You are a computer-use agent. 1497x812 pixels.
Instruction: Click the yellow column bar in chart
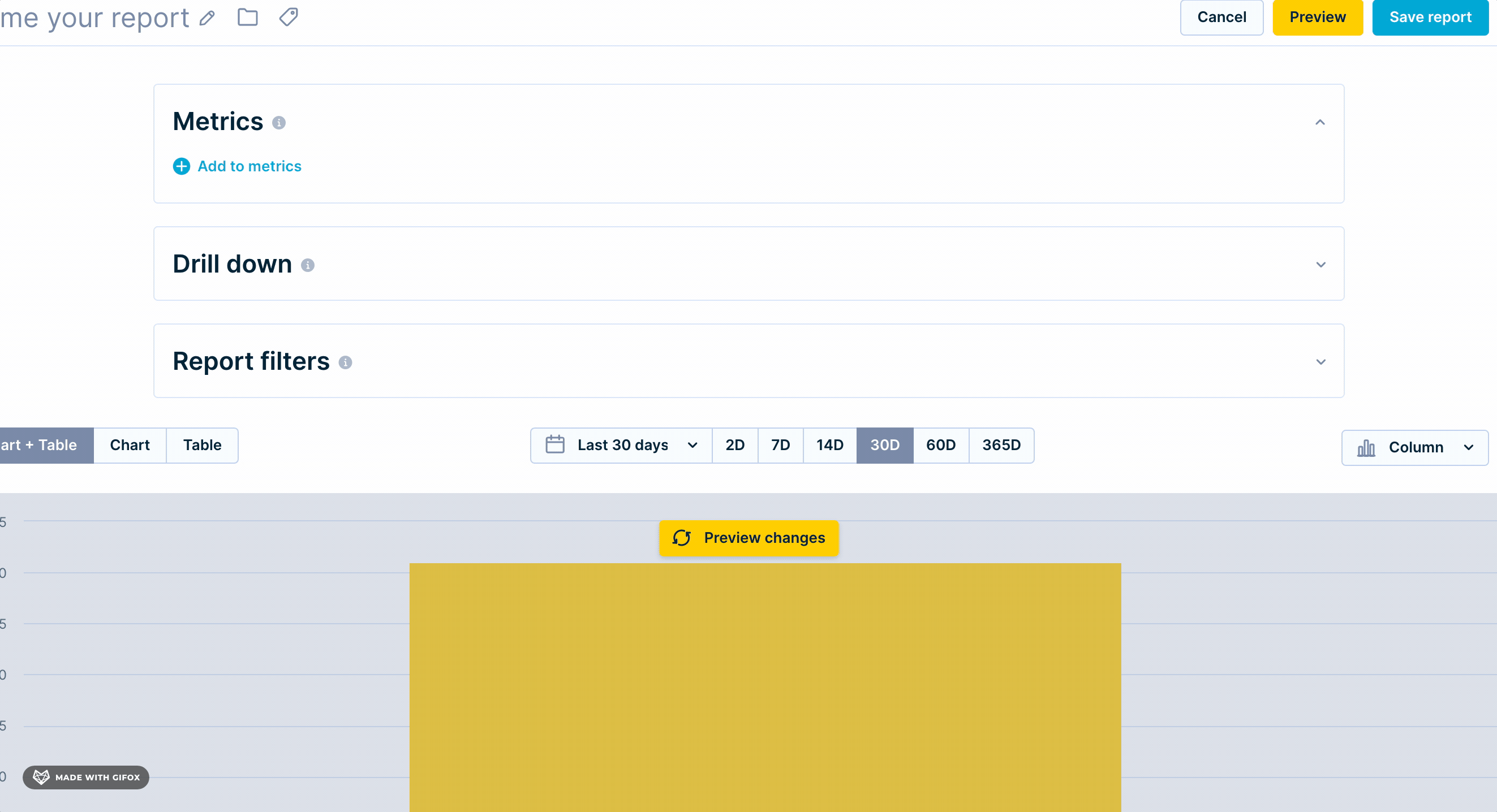(x=765, y=685)
